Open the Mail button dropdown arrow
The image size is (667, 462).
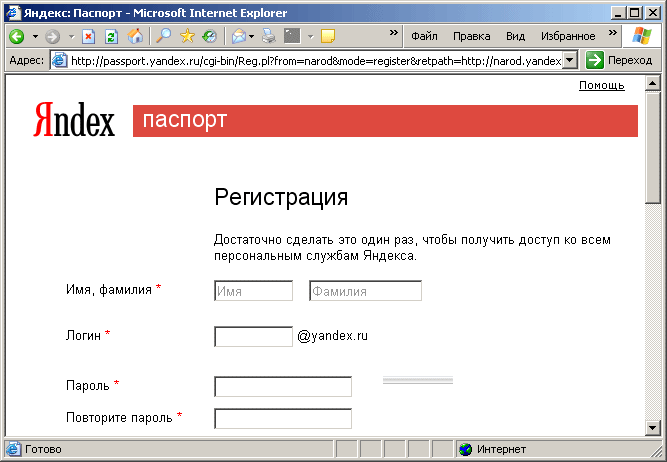[x=251, y=37]
